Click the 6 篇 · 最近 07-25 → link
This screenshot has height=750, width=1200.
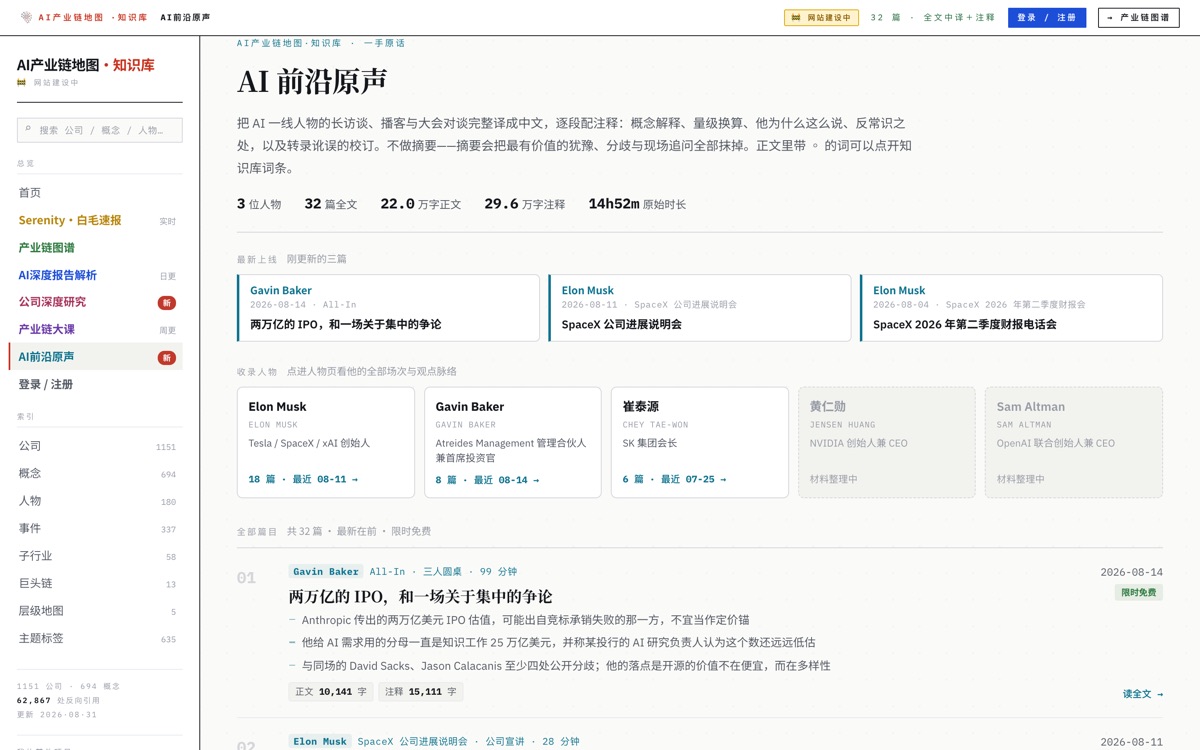674,479
